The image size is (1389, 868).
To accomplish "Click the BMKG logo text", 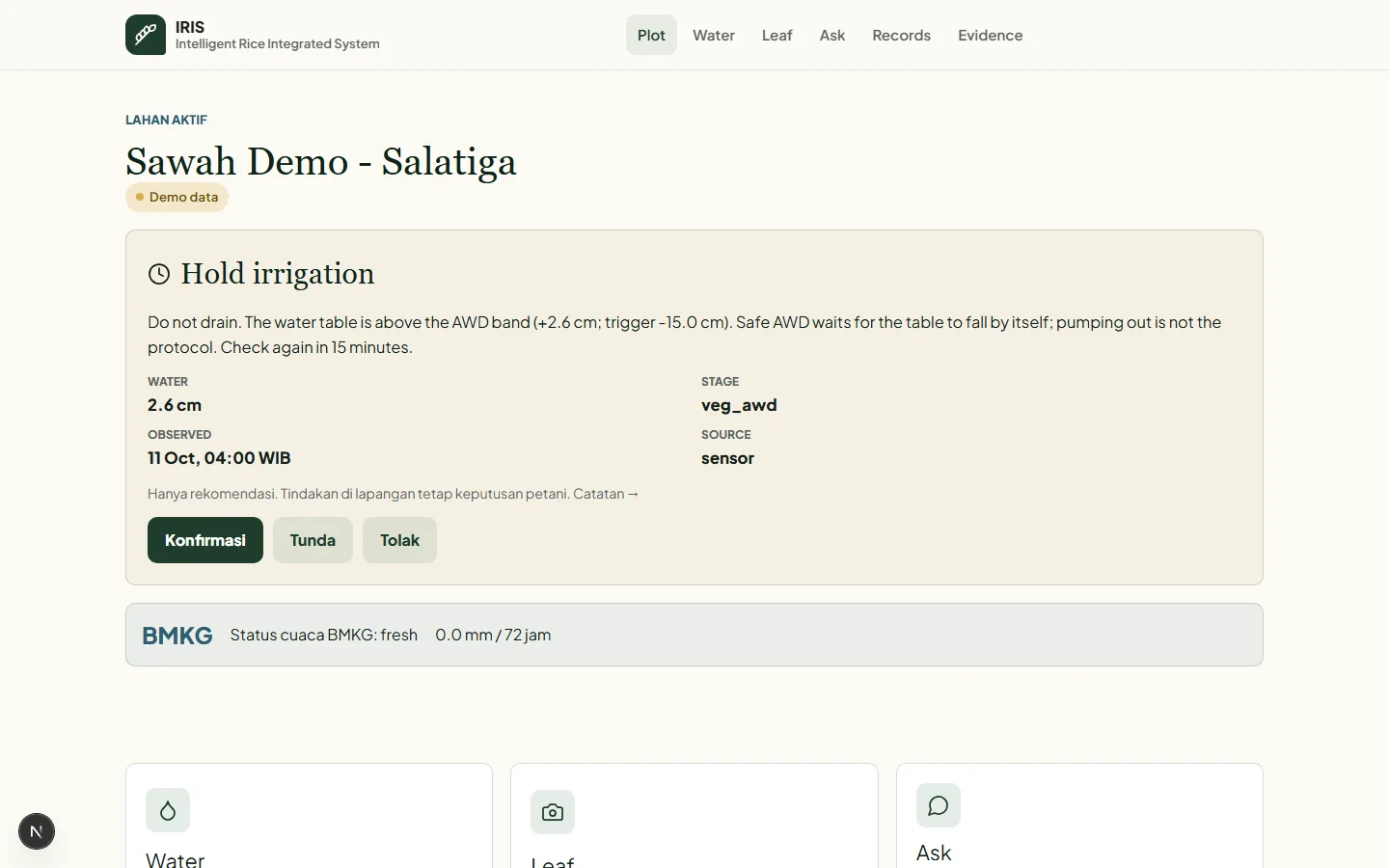I will [x=177, y=636].
